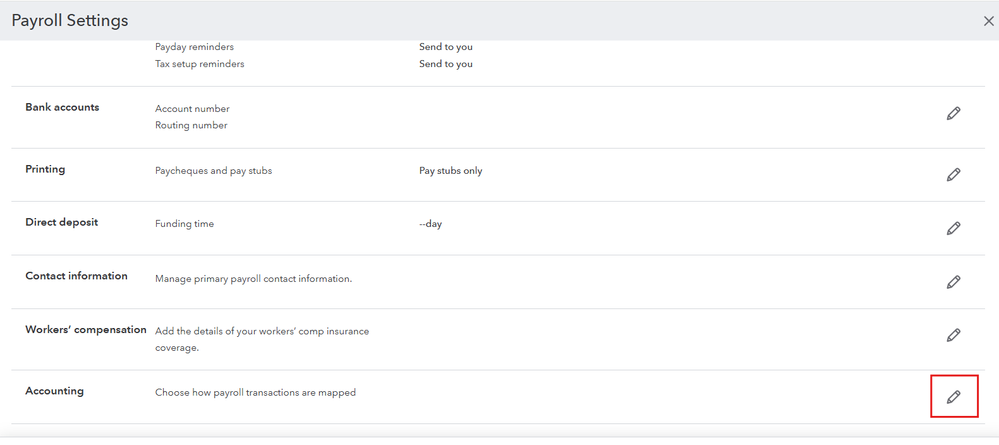Edit Workers' compensation details
The width and height of the screenshot is (999, 445).
click(953, 336)
